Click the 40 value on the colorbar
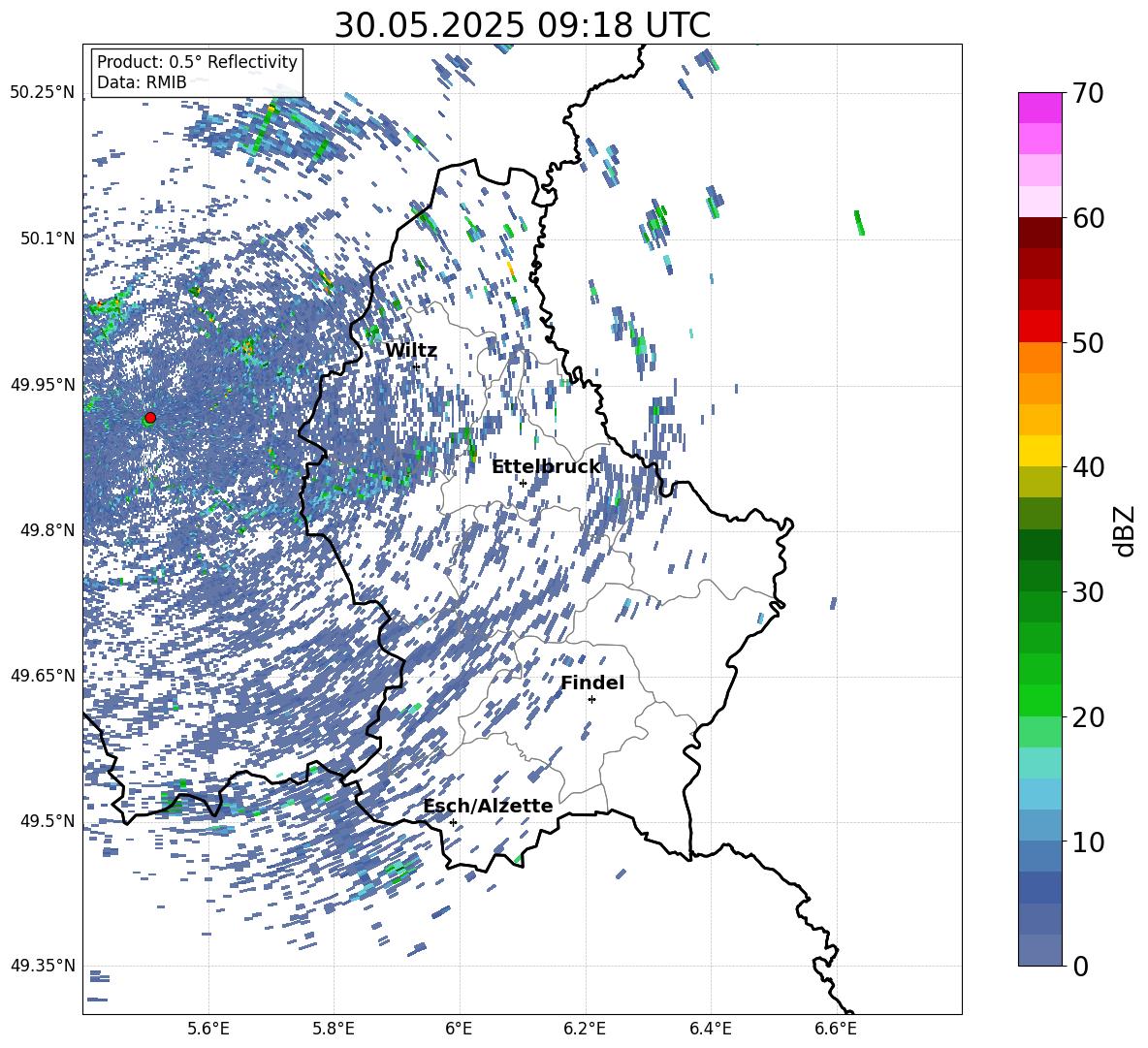 point(1088,467)
